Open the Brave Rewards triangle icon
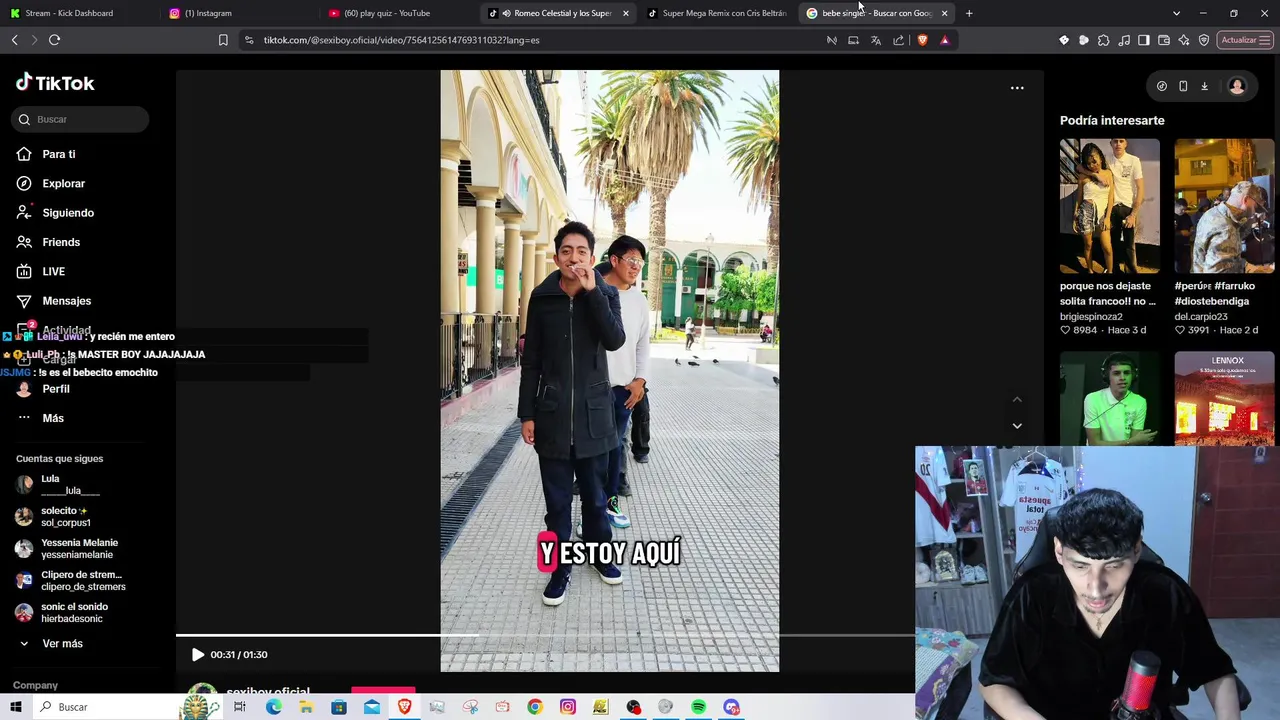This screenshot has height=720, width=1280. pyautogui.click(x=944, y=40)
